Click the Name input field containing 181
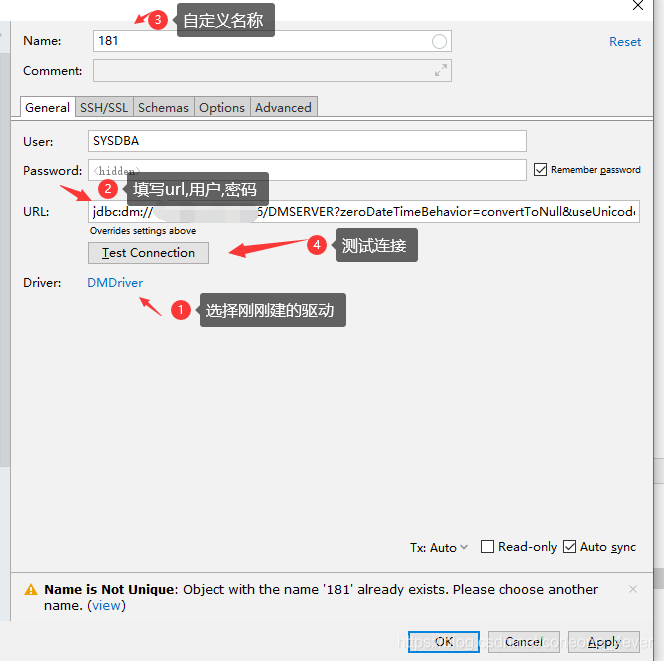This screenshot has width=664, height=661. (x=272, y=41)
